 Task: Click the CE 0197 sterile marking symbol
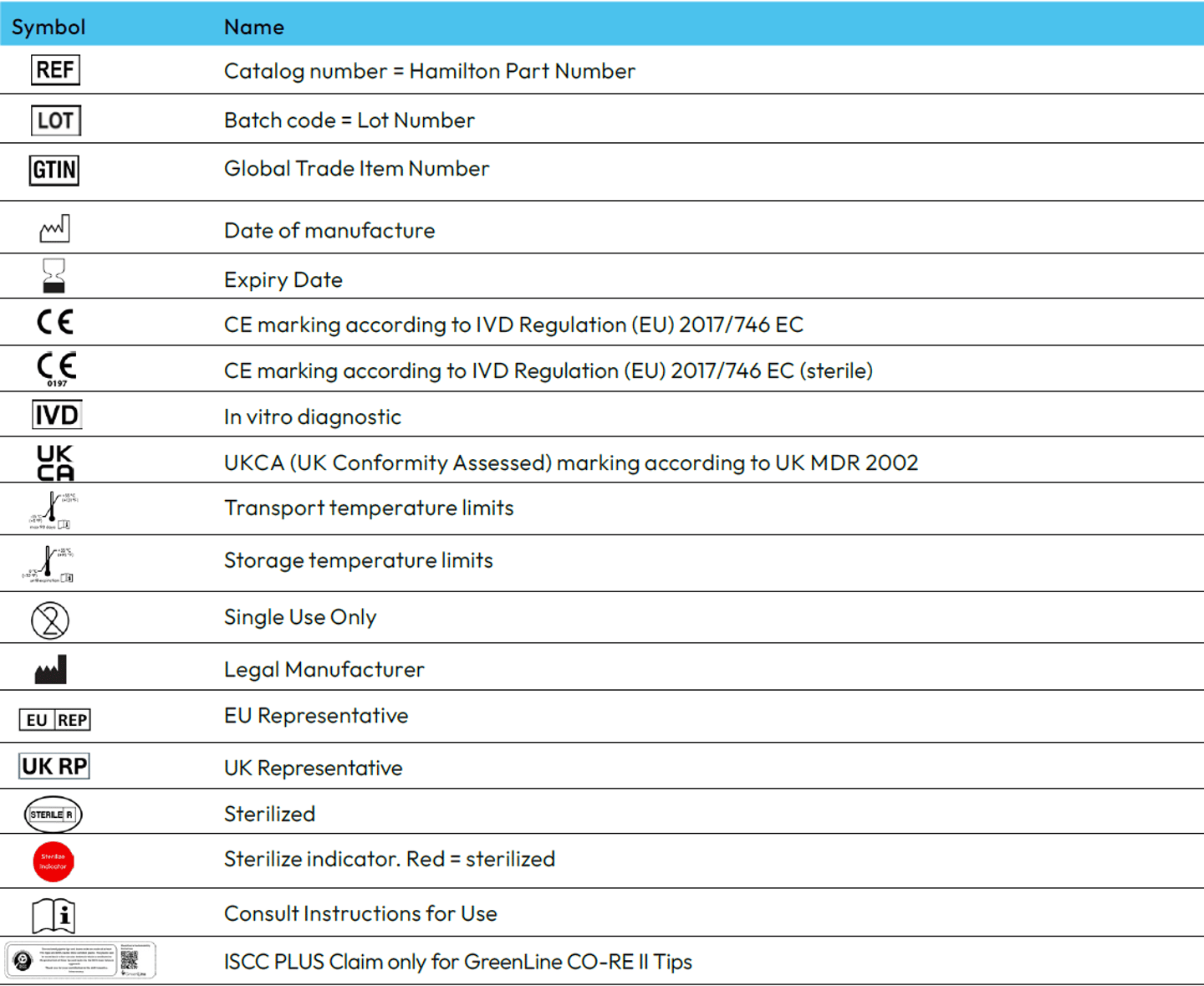click(x=56, y=369)
